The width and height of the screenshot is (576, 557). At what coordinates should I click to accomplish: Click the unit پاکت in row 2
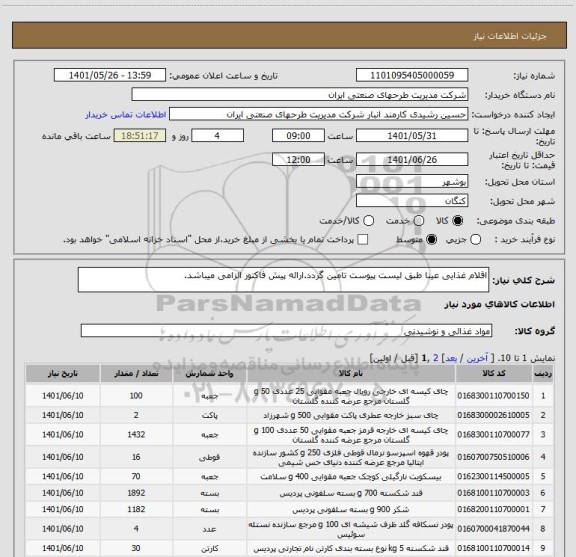coord(209,415)
